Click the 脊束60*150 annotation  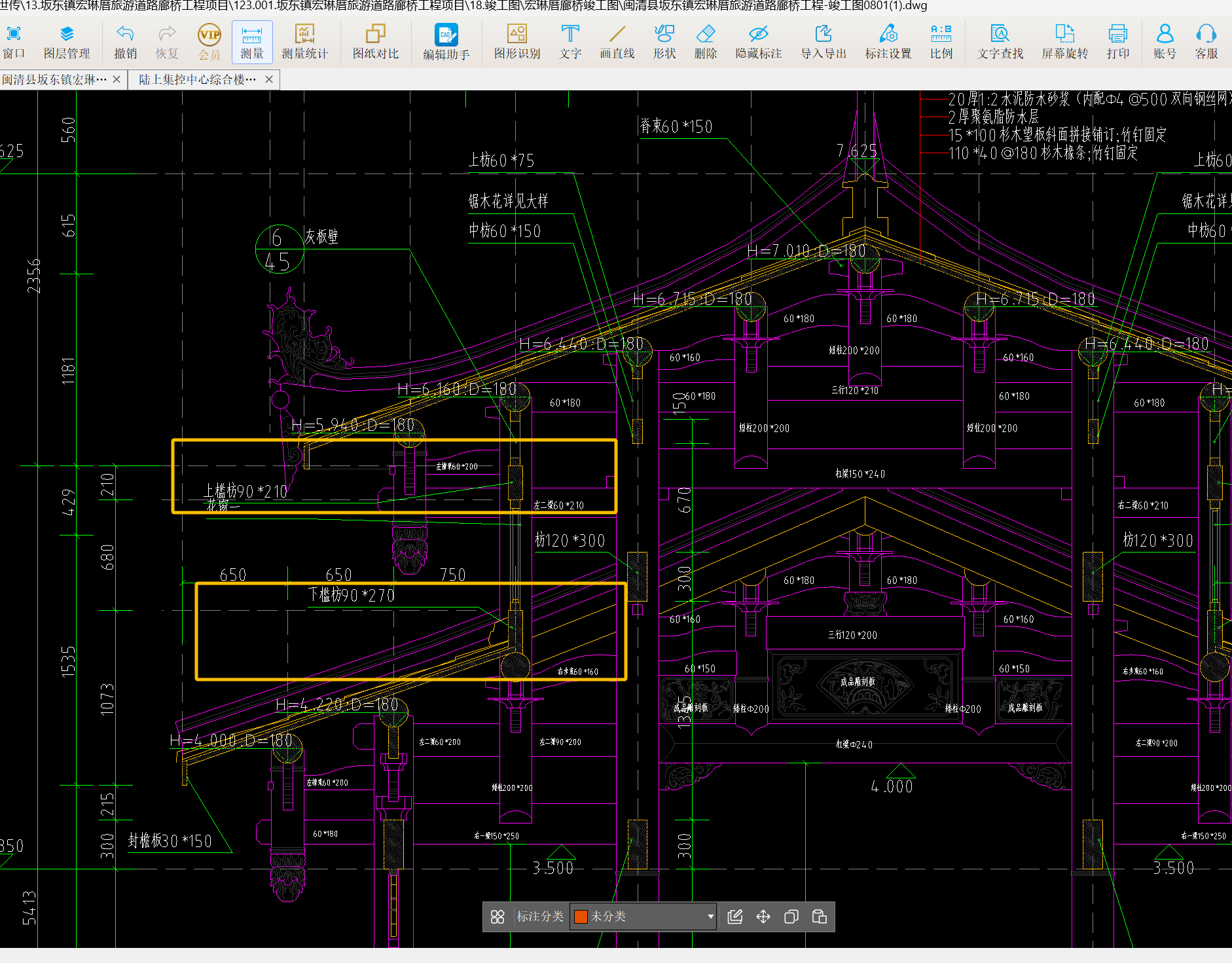coord(676,126)
